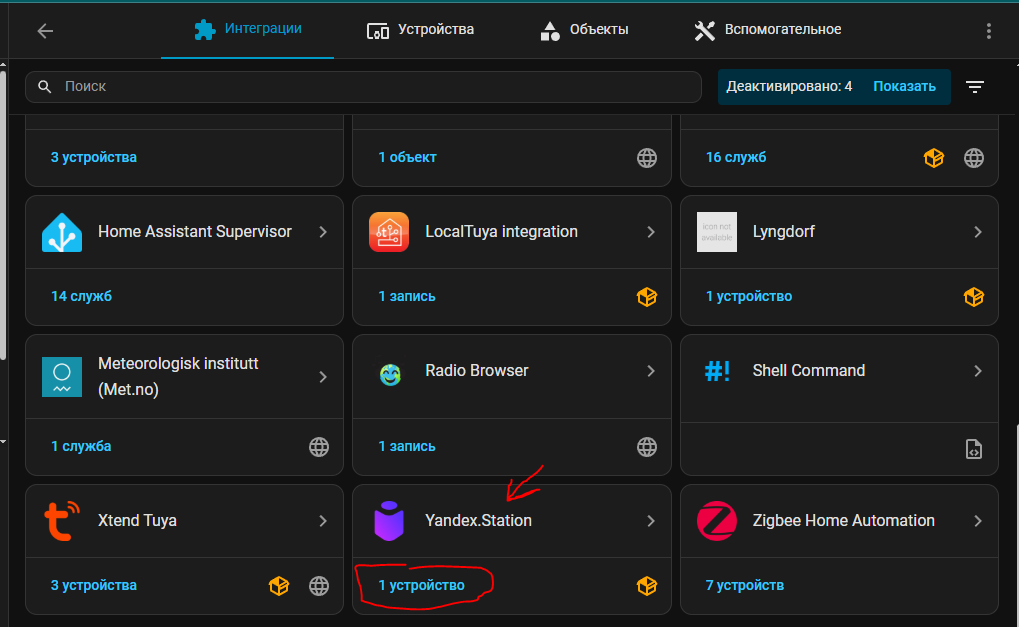Click the Shell Command title text
This screenshot has height=627, width=1019.
(808, 371)
